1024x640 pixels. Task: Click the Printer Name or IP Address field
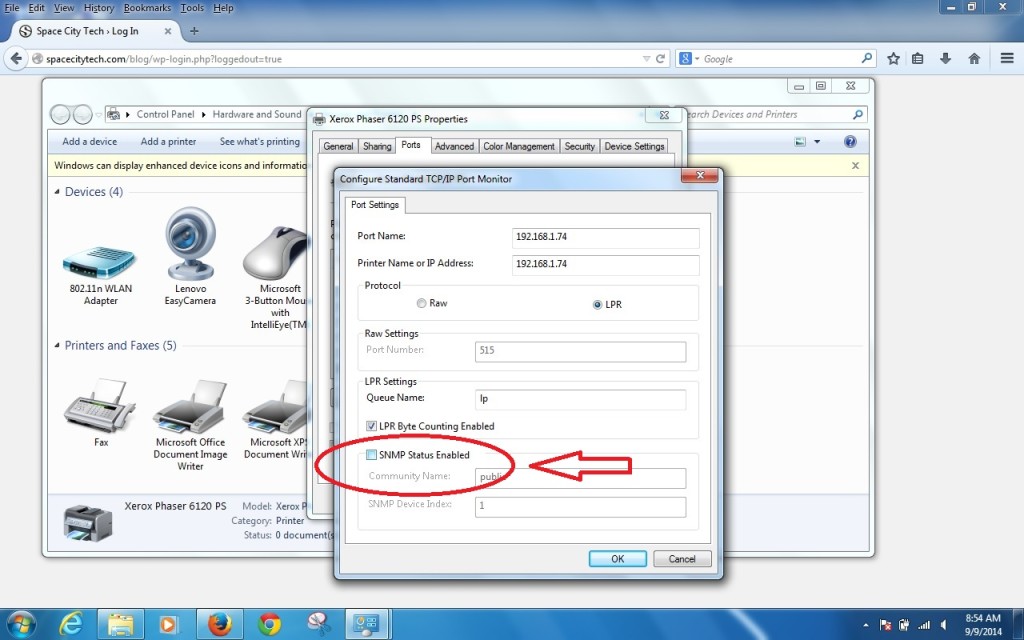coord(605,264)
